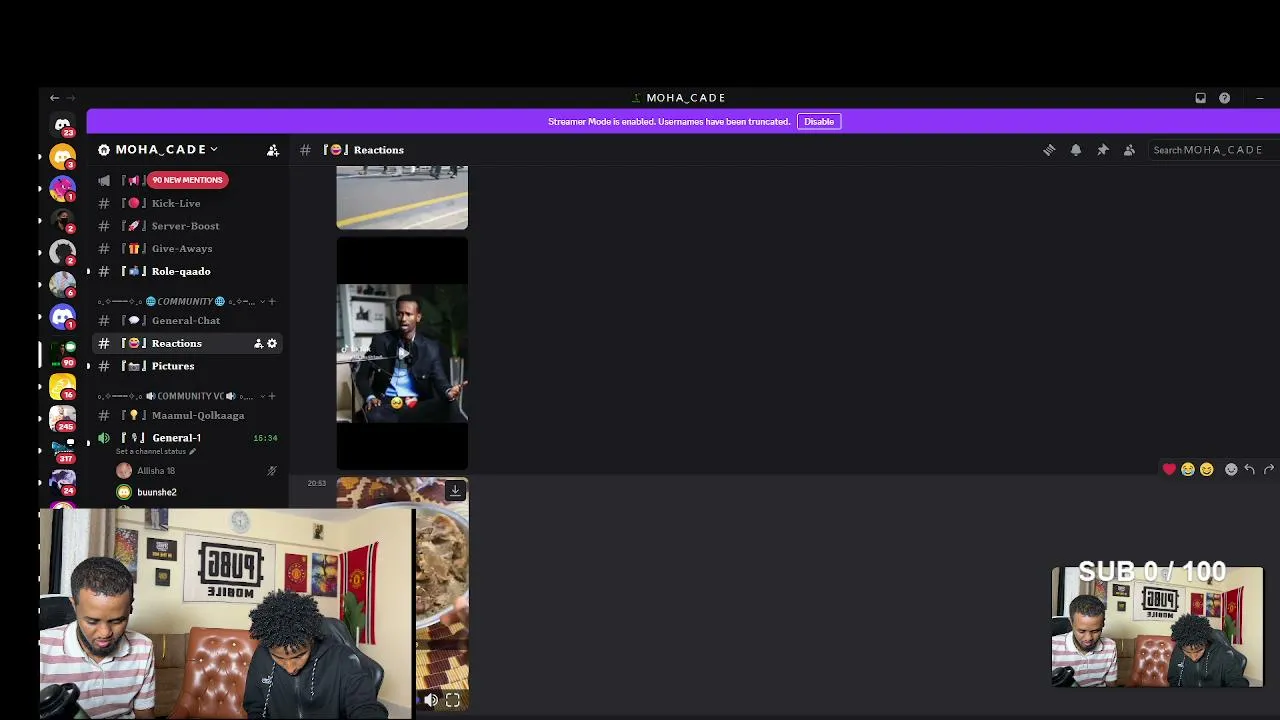This screenshot has width=1280, height=720.
Task: Open the Server-Boost channel
Action: (188, 226)
